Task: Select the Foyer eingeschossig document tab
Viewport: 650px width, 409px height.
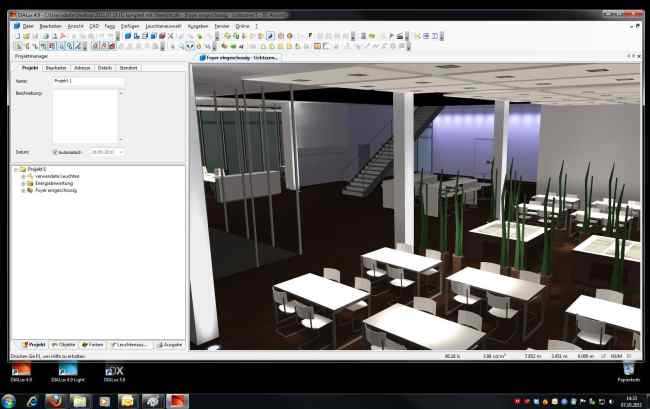Action: tap(238, 58)
